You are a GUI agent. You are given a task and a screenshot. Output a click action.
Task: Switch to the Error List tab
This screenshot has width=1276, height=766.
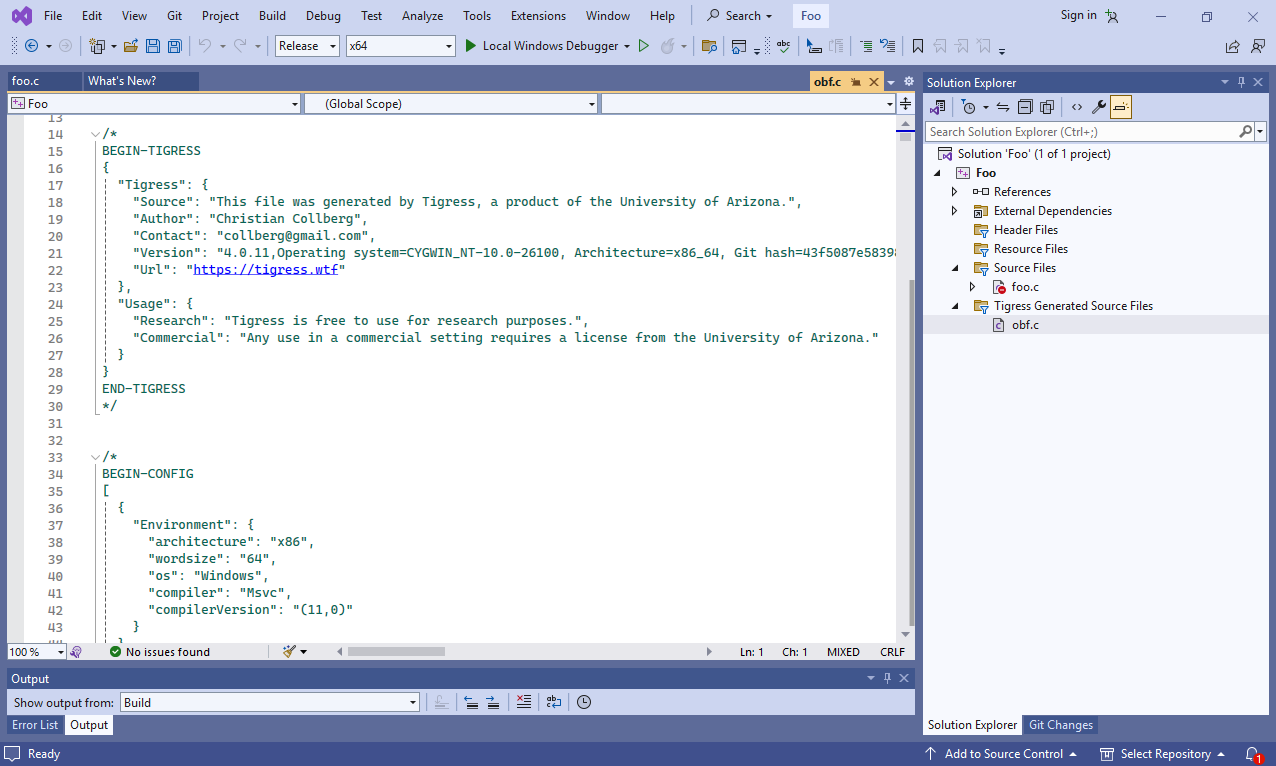click(x=35, y=725)
